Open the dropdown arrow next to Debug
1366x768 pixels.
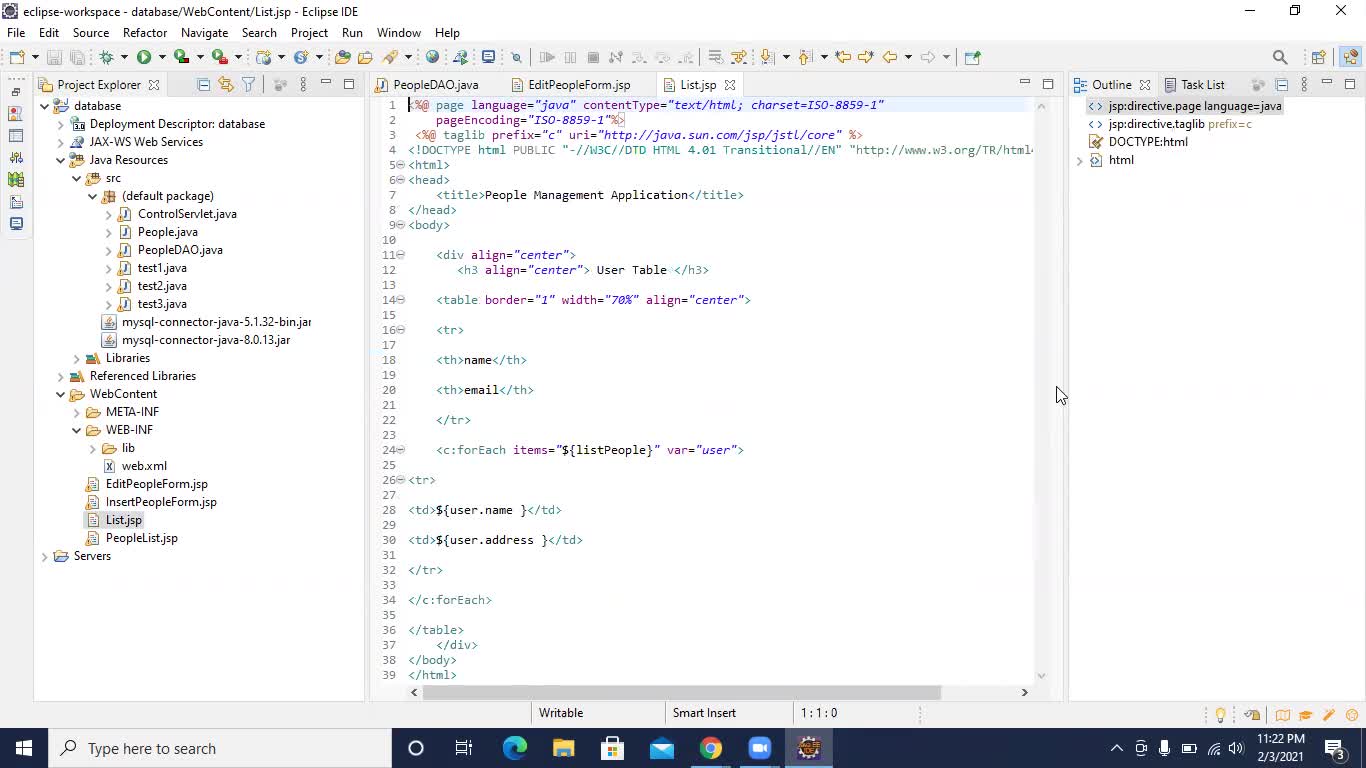(x=124, y=57)
